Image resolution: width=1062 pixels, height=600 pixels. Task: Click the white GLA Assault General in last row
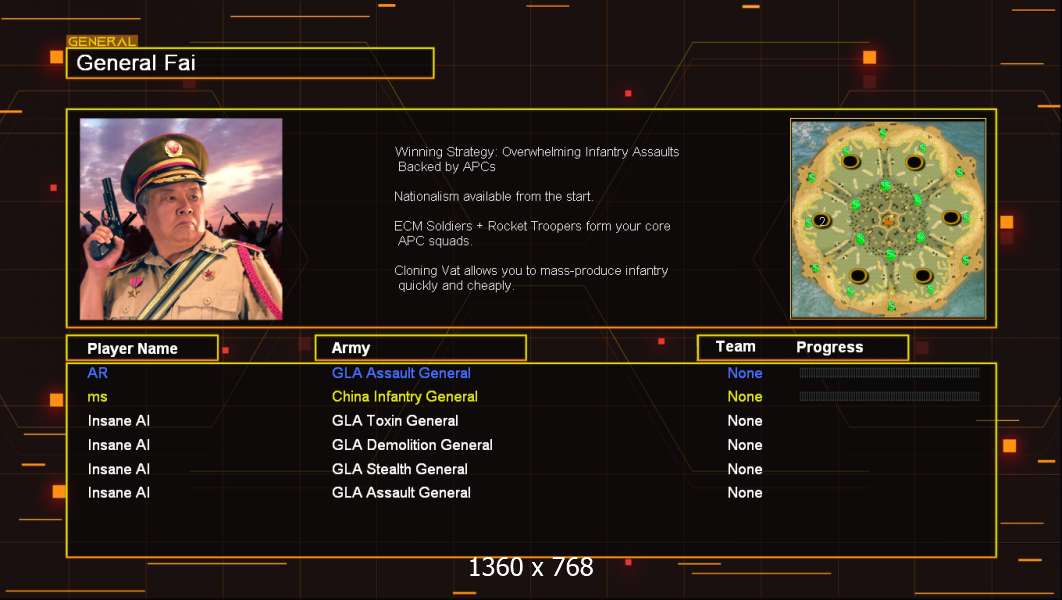tap(401, 492)
